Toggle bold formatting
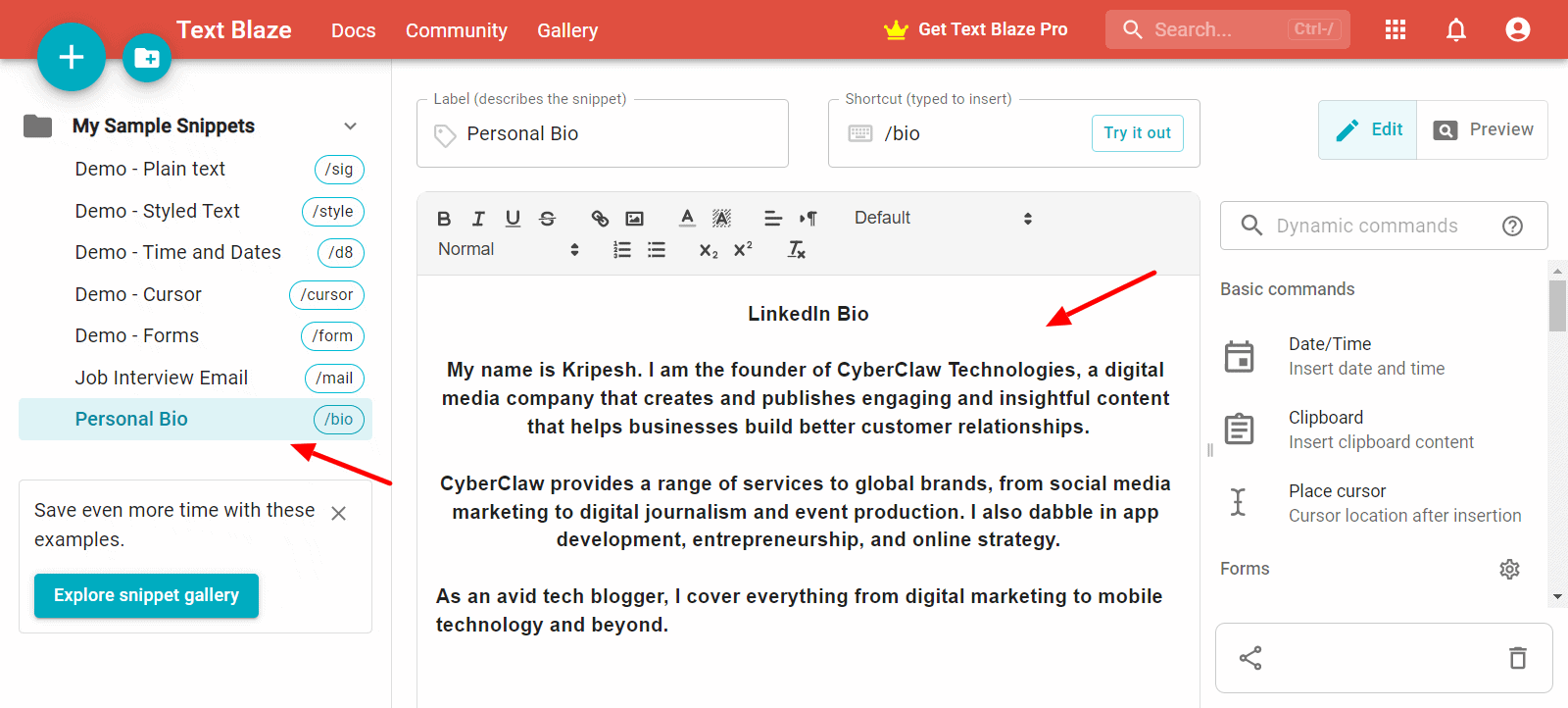The width and height of the screenshot is (1568, 708). point(444,219)
